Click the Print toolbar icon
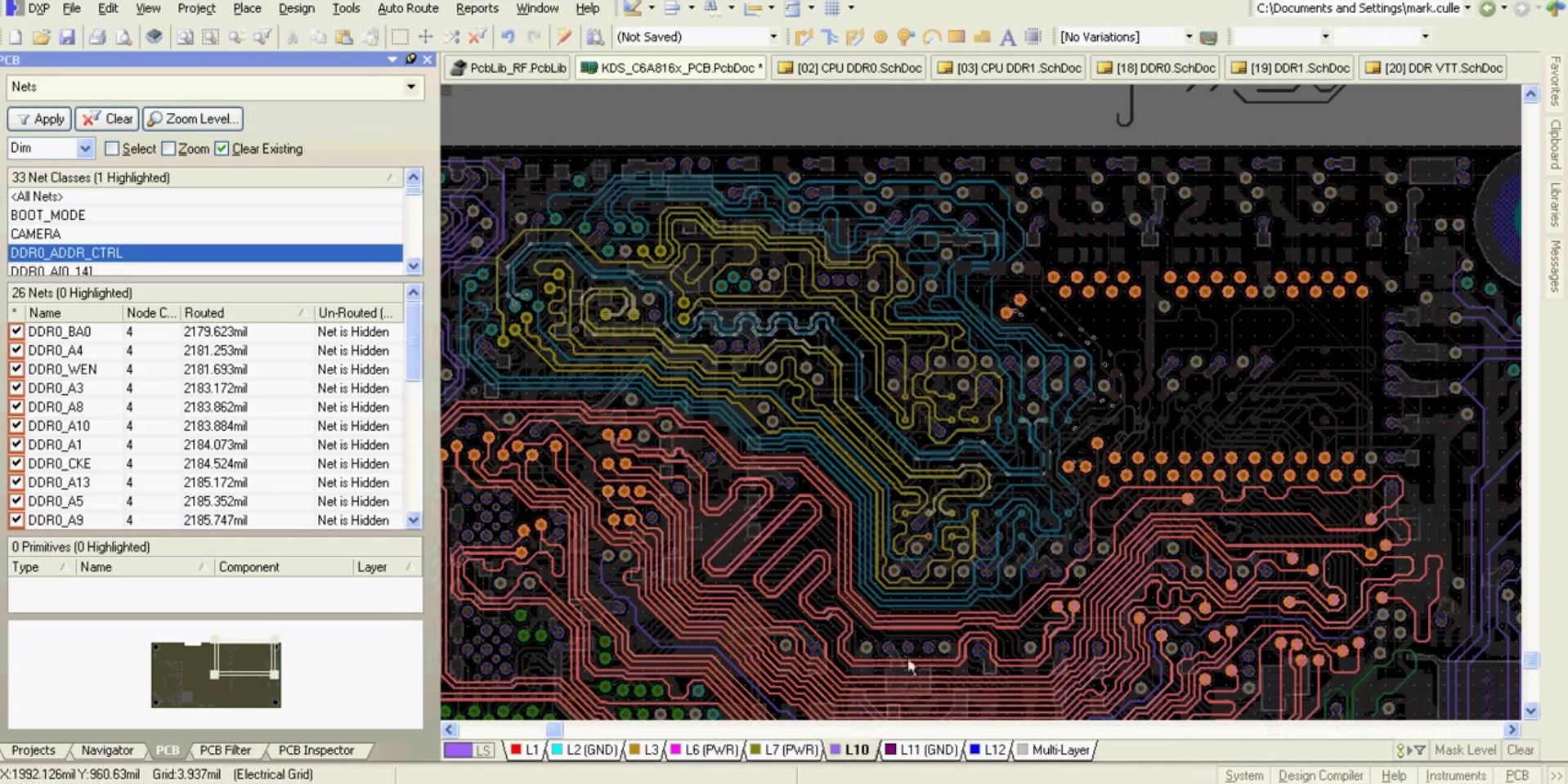The image size is (1568, 784). 97,37
